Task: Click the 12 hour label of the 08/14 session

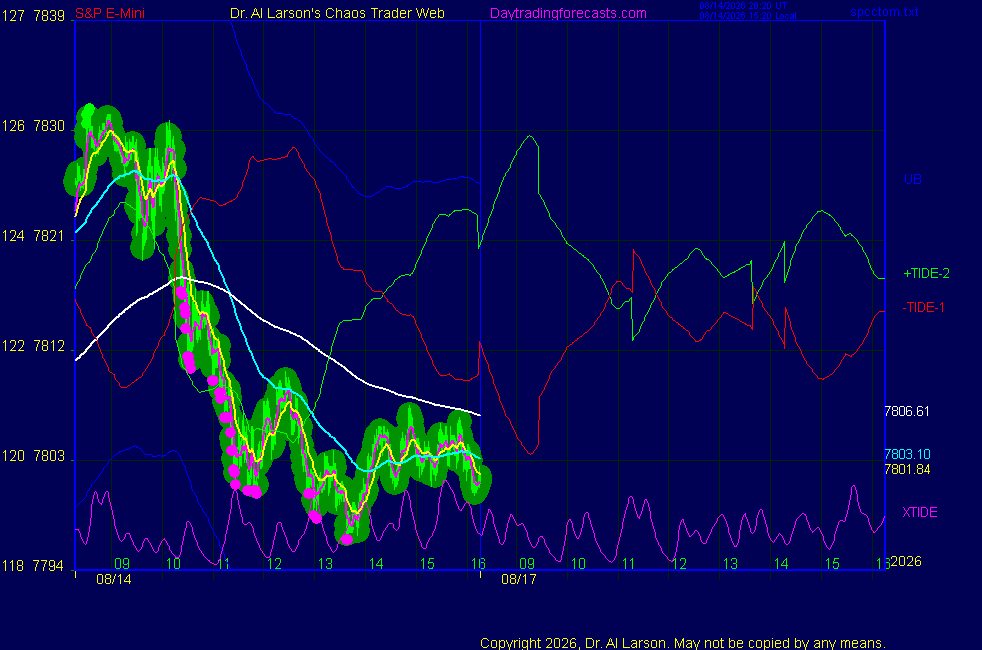Action: [274, 564]
